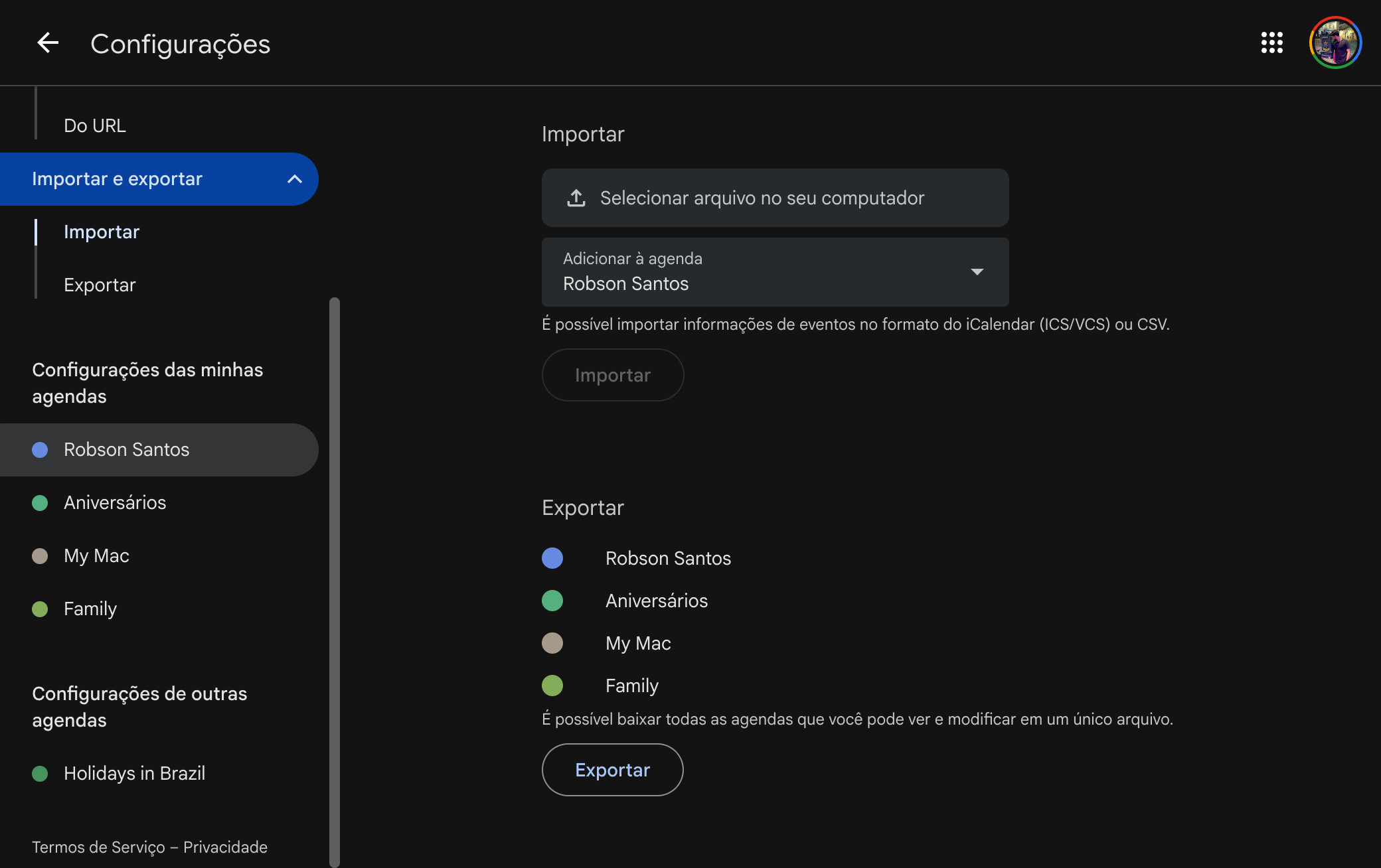This screenshot has height=868, width=1381.
Task: Open the Google apps grid
Action: [1271, 43]
